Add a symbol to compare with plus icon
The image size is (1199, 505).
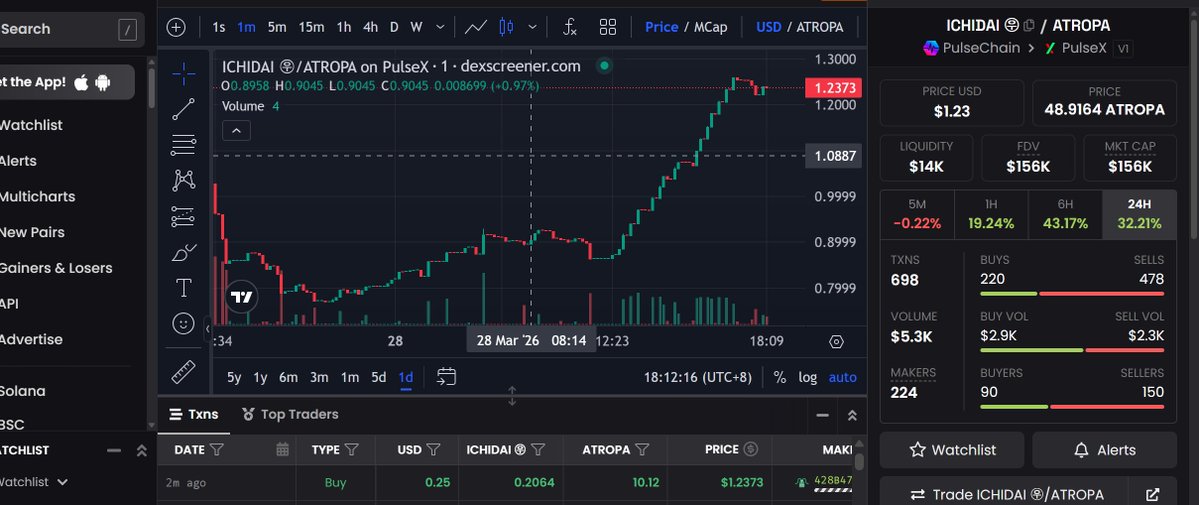tap(176, 28)
